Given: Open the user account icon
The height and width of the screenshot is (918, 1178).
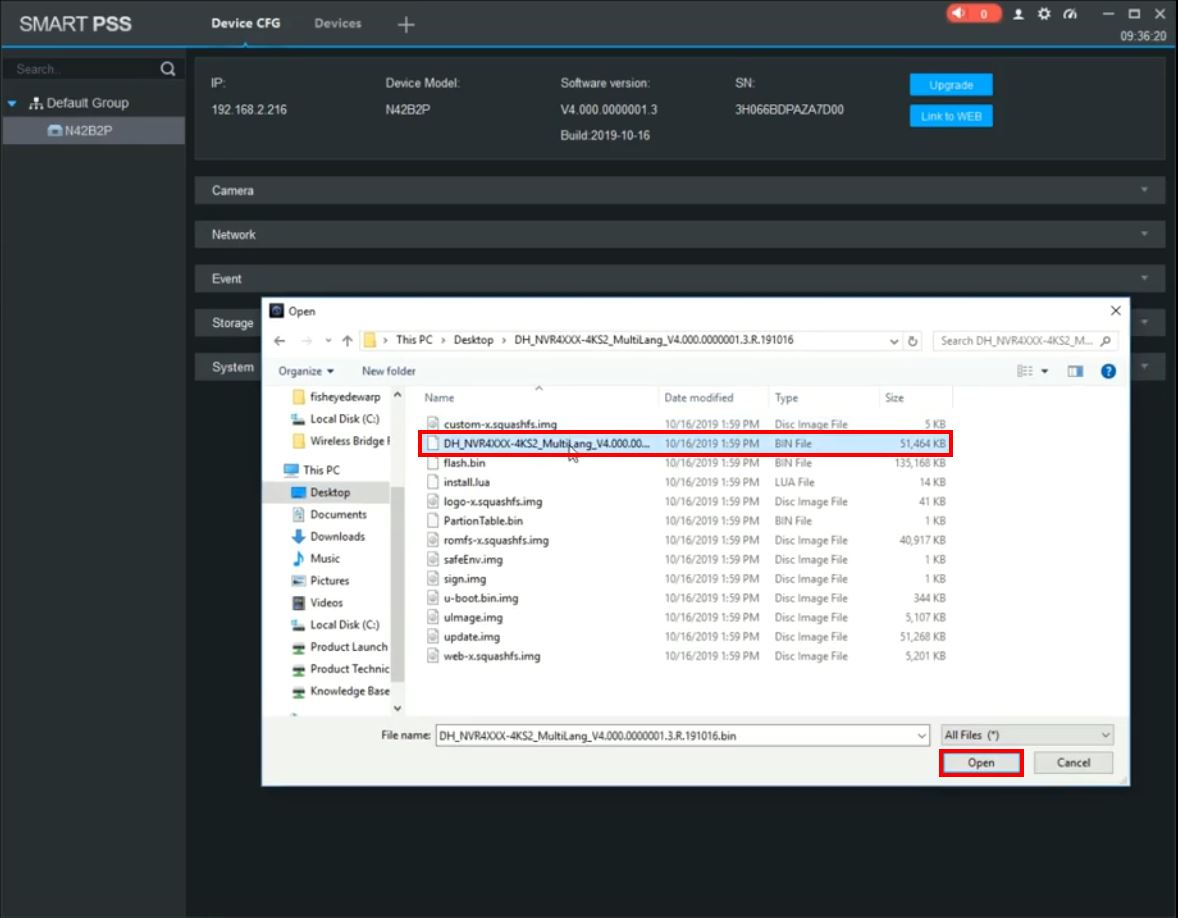Looking at the screenshot, I should [1018, 14].
